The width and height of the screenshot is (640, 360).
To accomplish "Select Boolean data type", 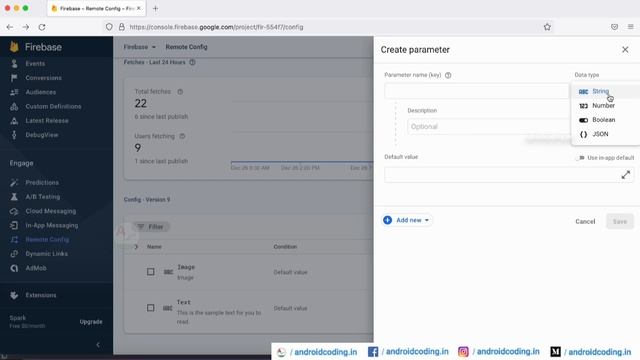I will 606,120.
